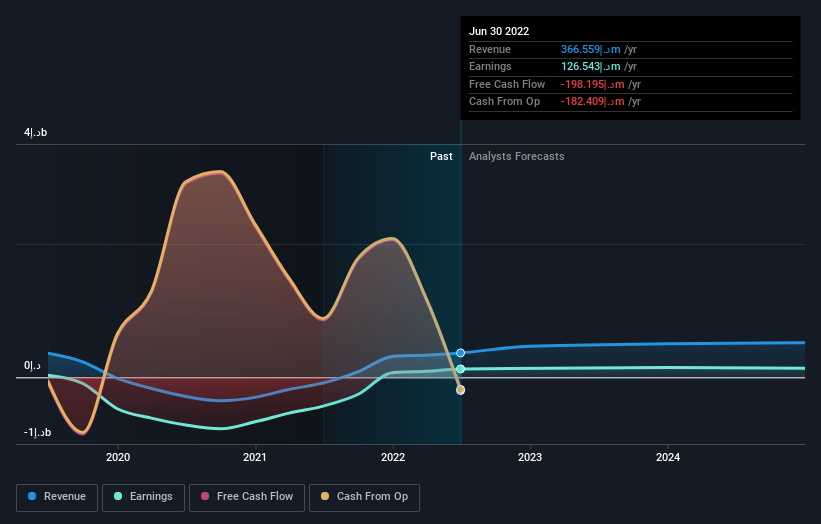Click the -1b y-axis label

point(37,432)
